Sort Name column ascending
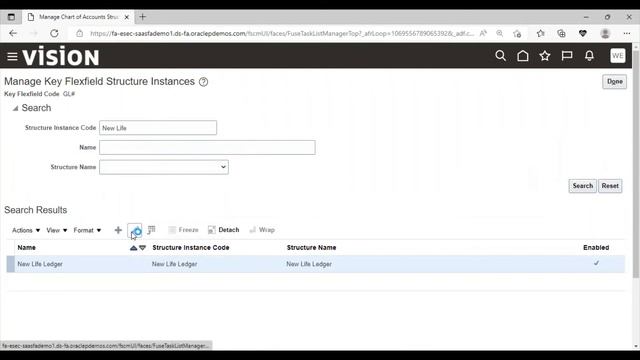 click(133, 248)
